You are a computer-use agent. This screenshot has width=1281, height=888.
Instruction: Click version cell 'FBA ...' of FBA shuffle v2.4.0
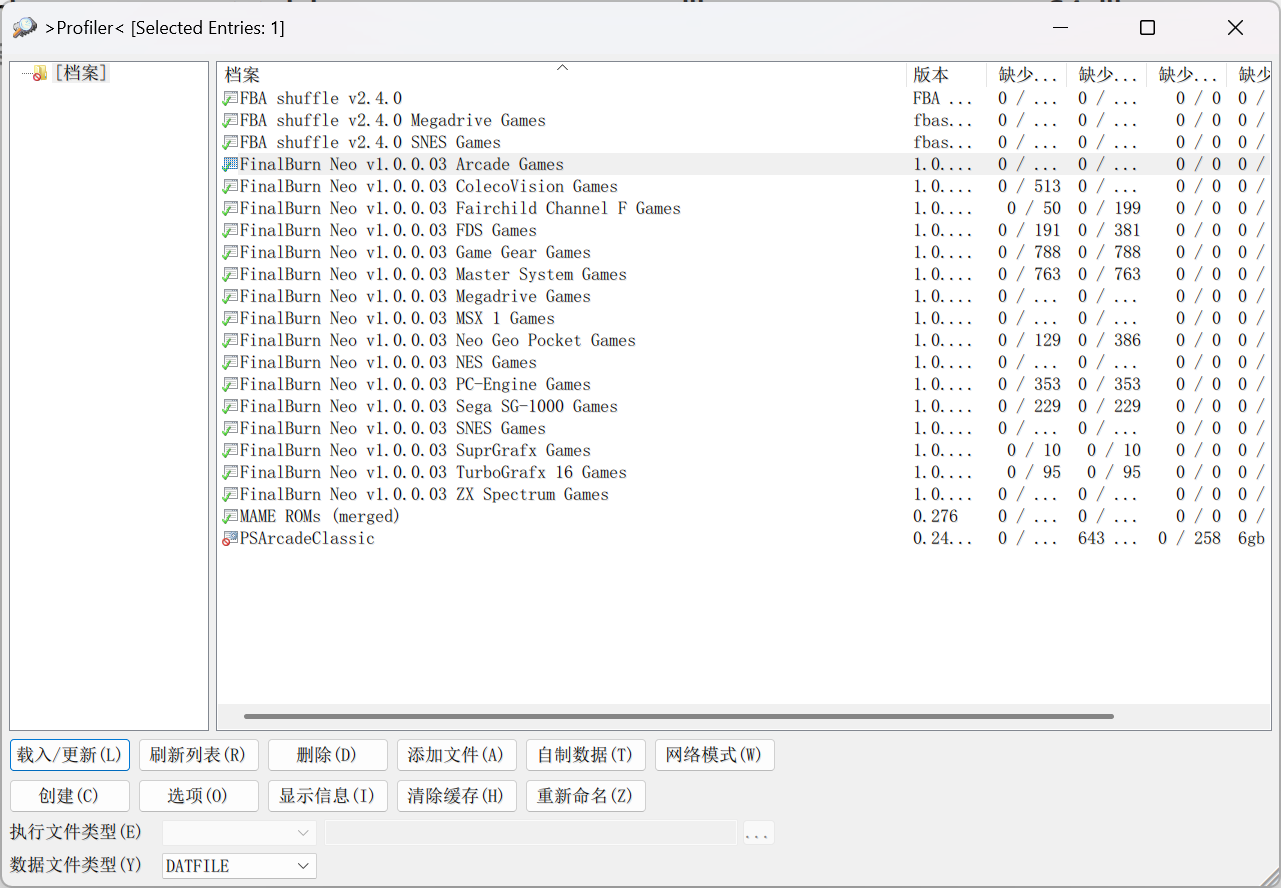tap(943, 99)
